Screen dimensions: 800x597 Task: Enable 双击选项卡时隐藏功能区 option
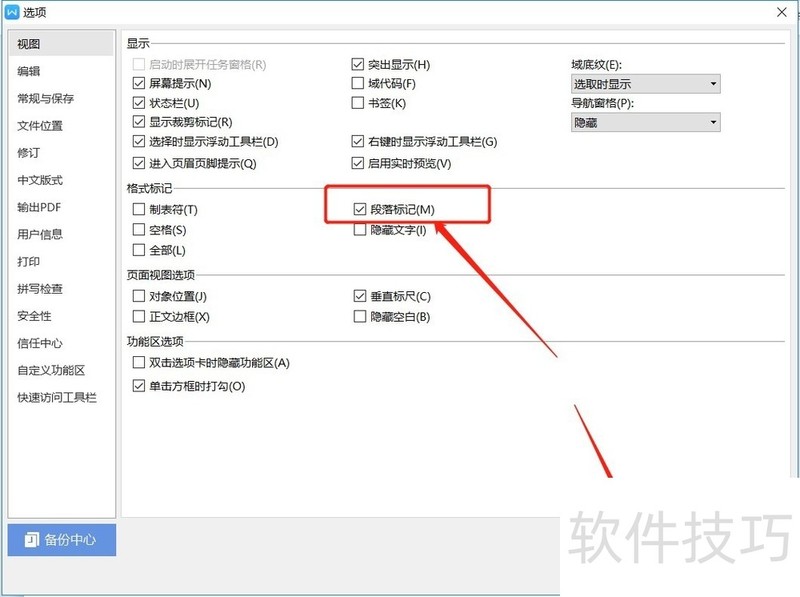139,363
